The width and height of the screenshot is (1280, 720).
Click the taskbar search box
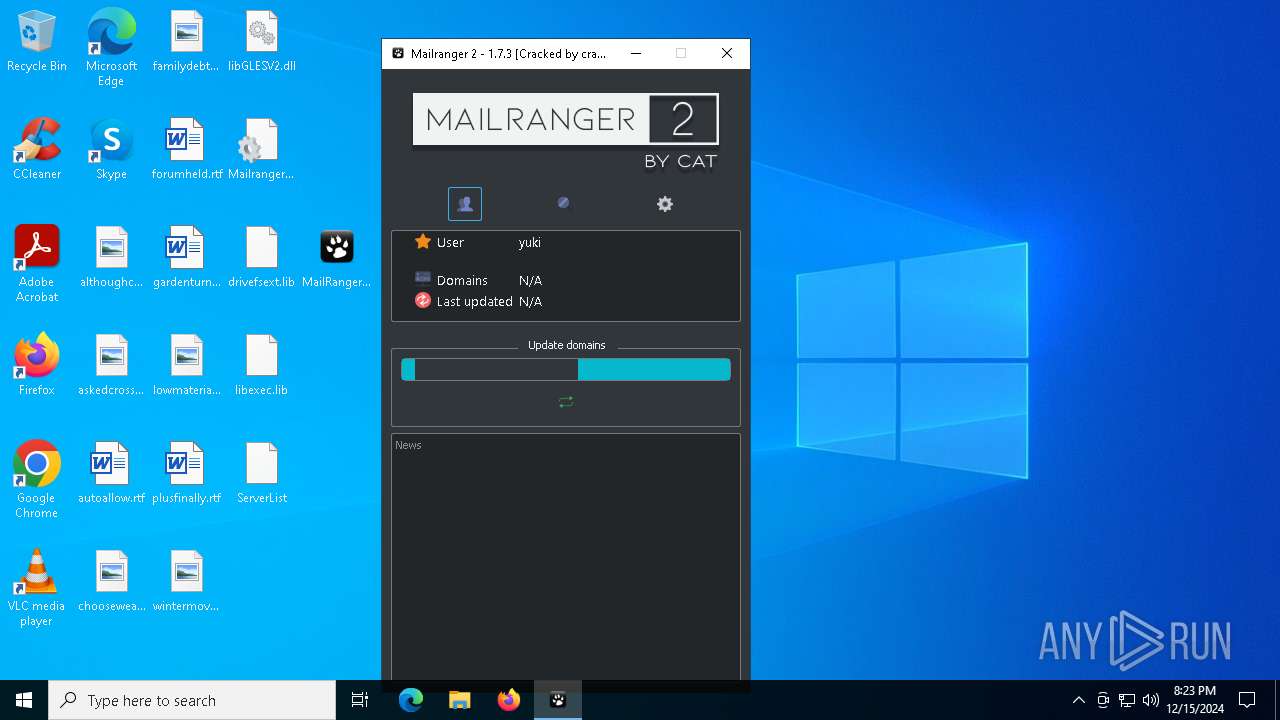tap(192, 700)
